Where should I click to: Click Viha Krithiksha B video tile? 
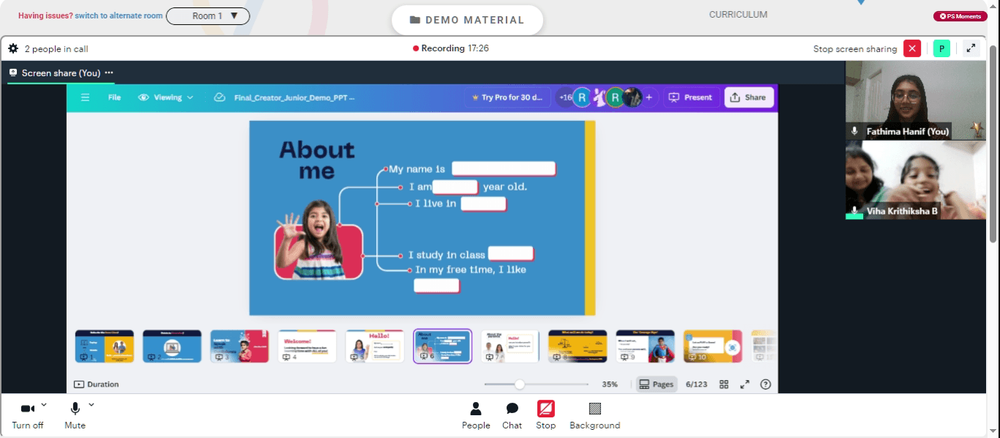[x=915, y=180]
